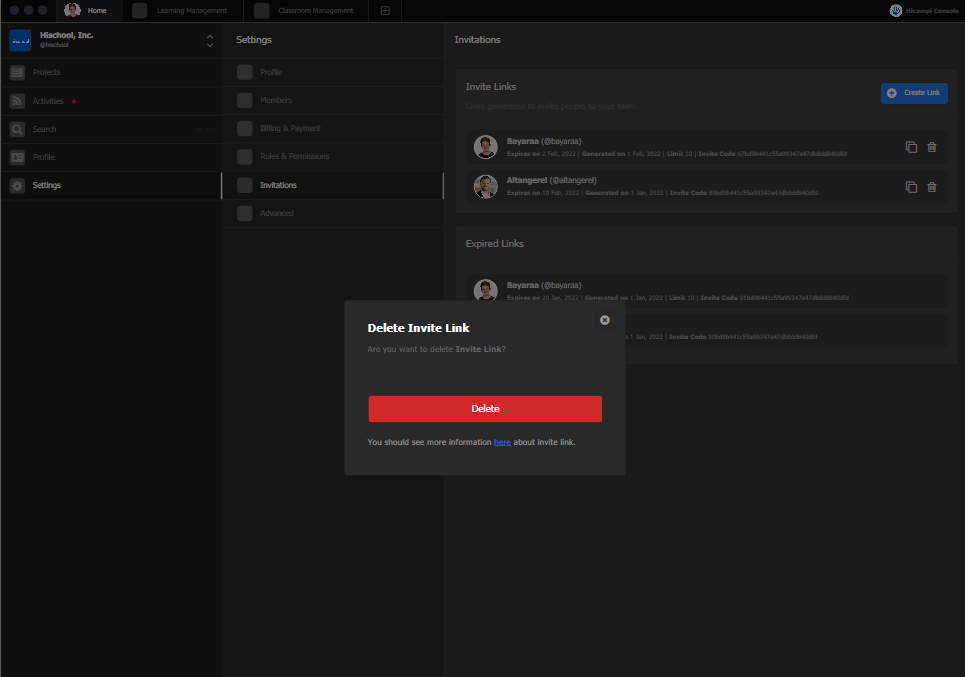Open Projects in the left sidebar
This screenshot has width=965, height=677.
46,72
